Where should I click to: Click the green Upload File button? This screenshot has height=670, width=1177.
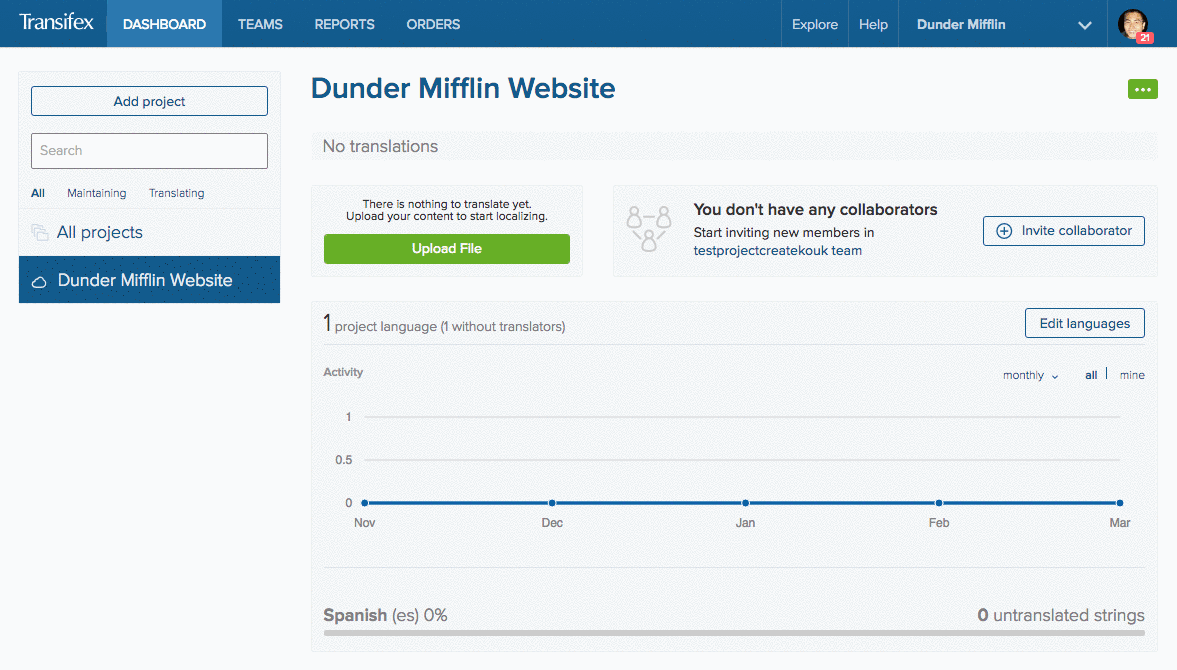(447, 249)
